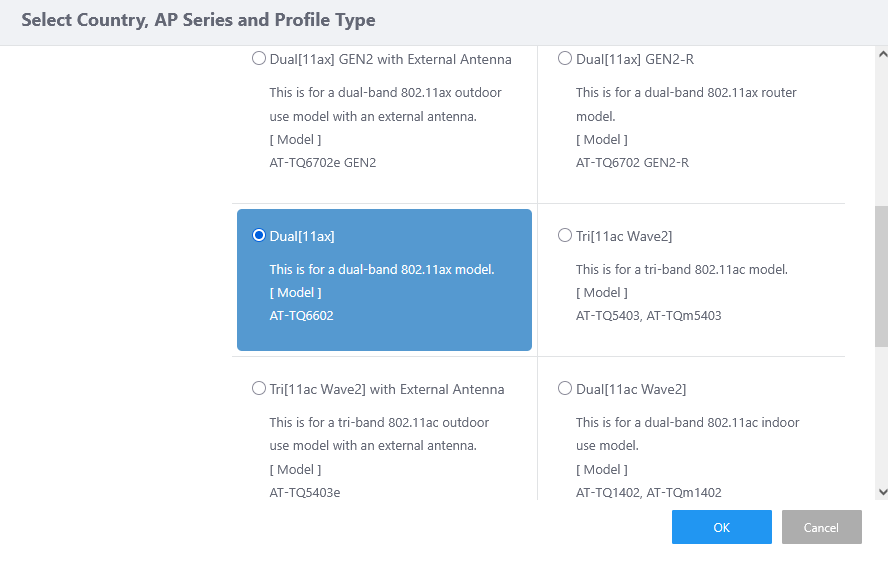This screenshot has height=567, width=888.
Task: Select Dual[11ax] GEN2 with External Antenna radio button
Action: coord(259,59)
